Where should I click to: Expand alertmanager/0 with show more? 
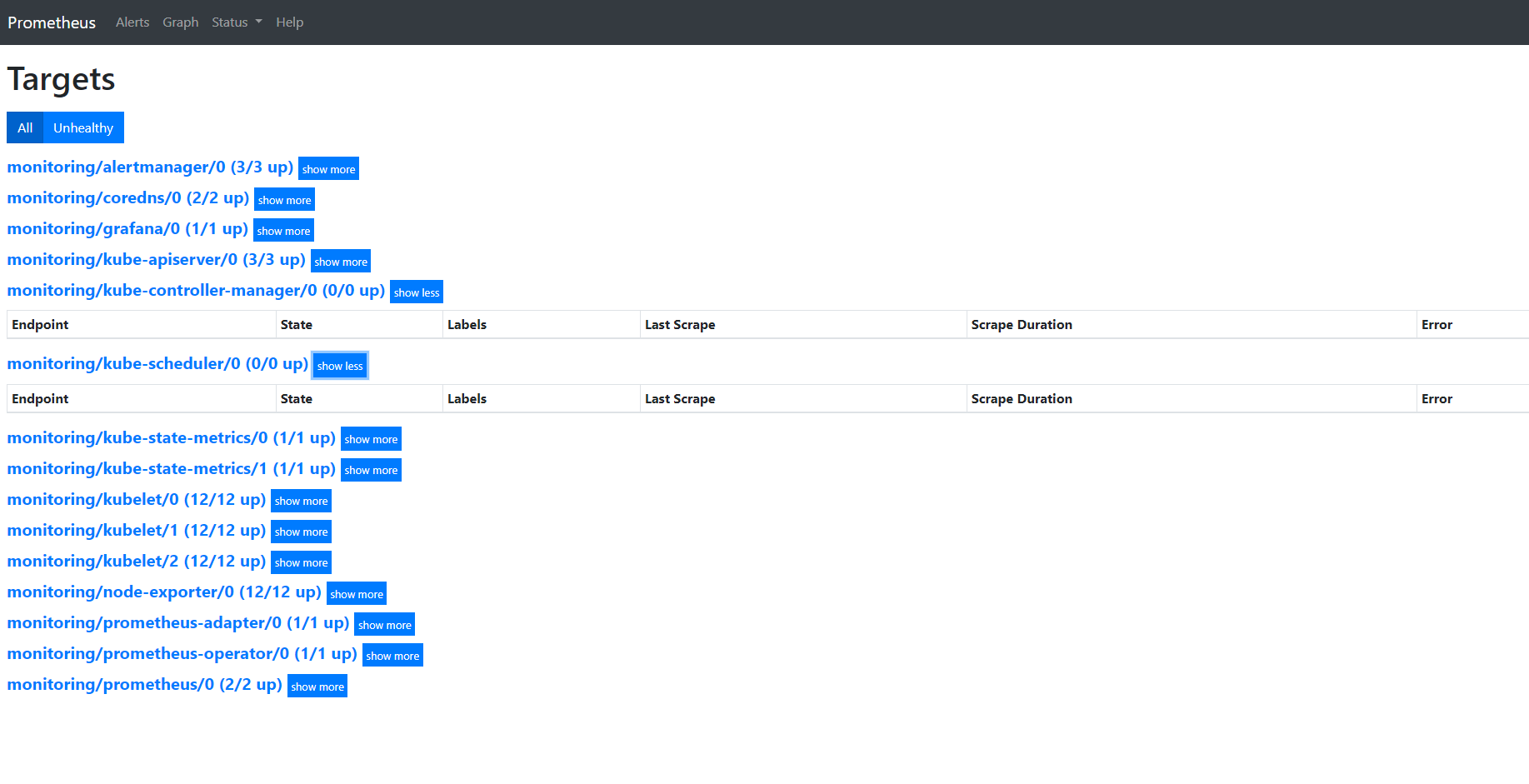pyautogui.click(x=328, y=168)
